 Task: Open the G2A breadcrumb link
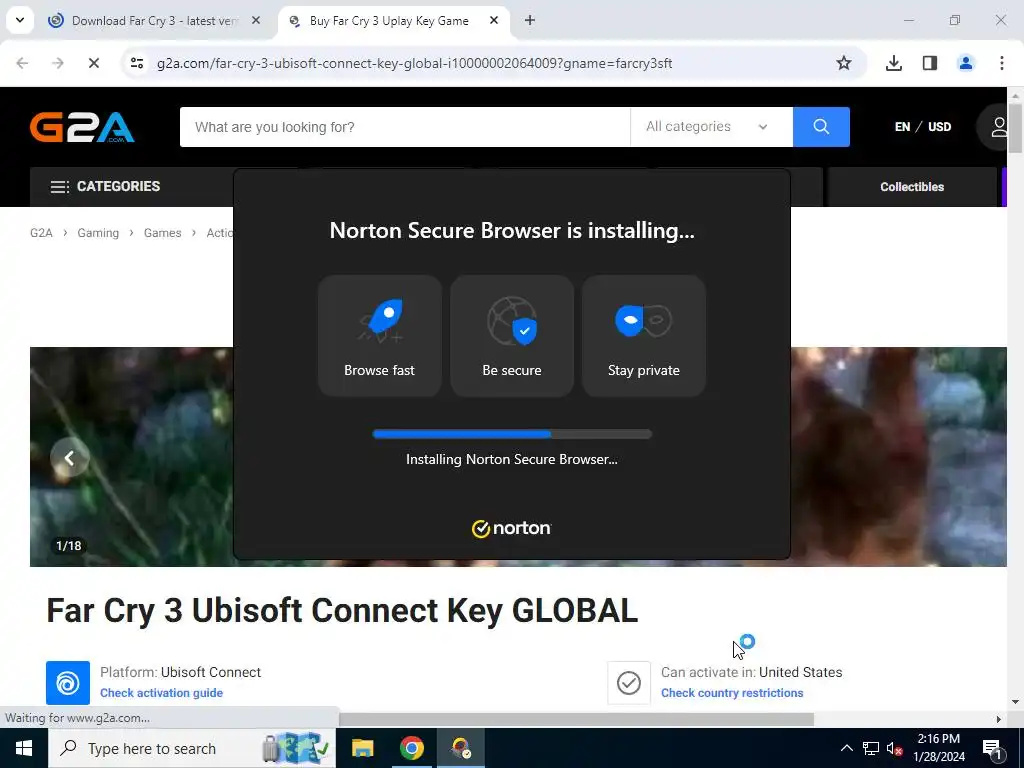(41, 232)
